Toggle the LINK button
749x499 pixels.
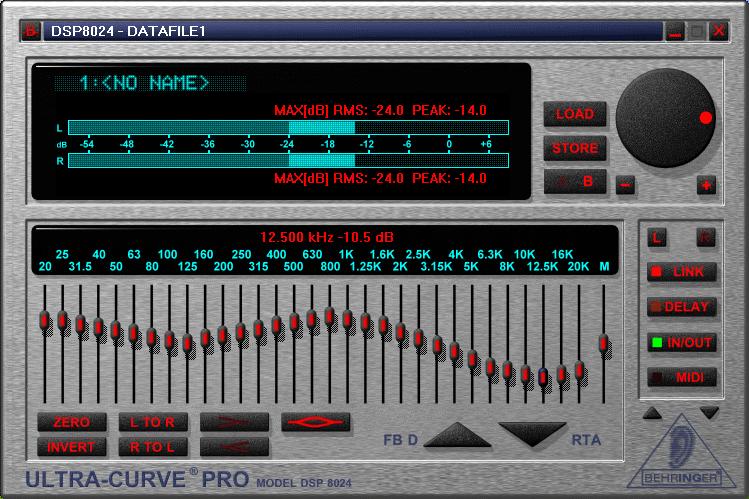click(x=682, y=272)
